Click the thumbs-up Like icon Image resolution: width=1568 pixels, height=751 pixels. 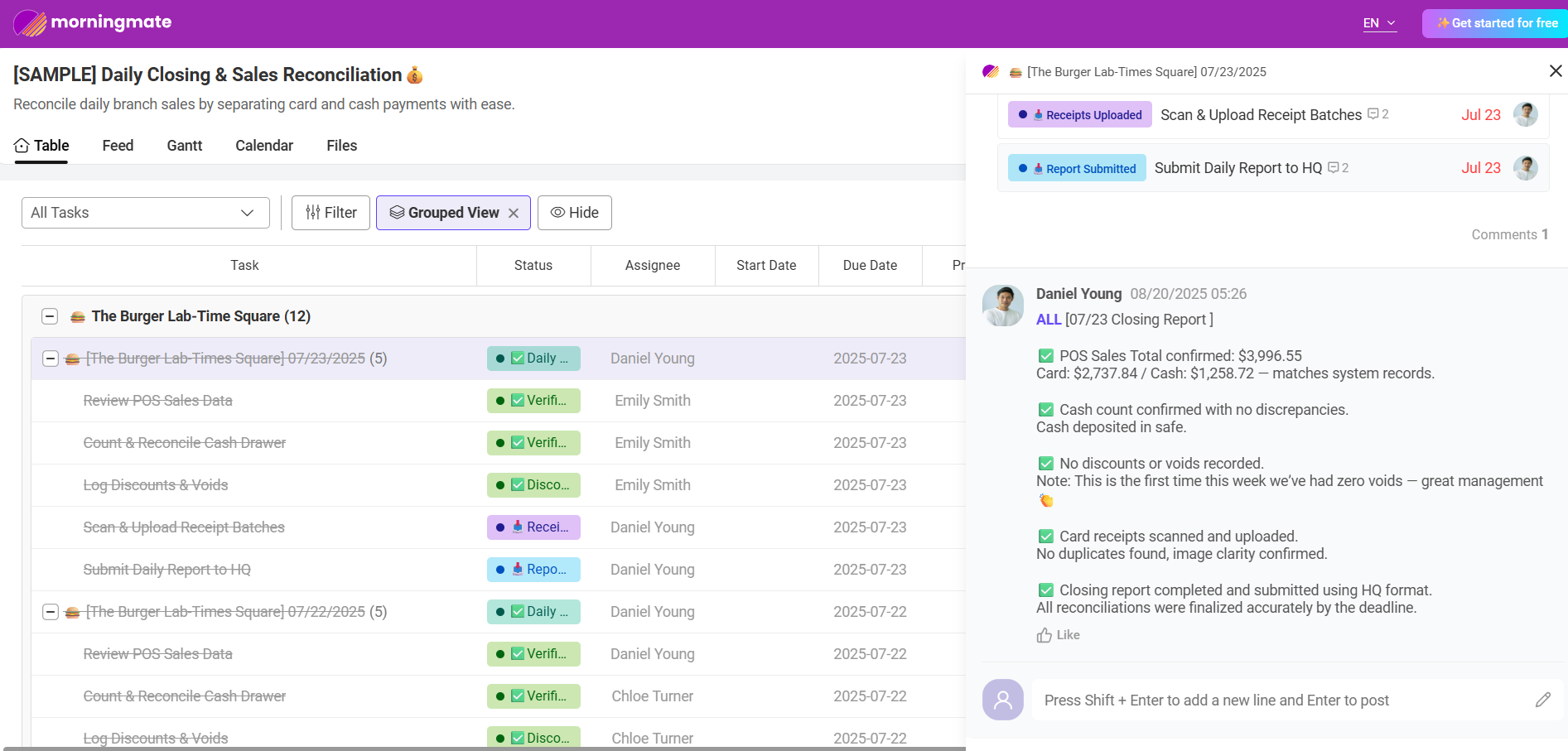(1045, 635)
